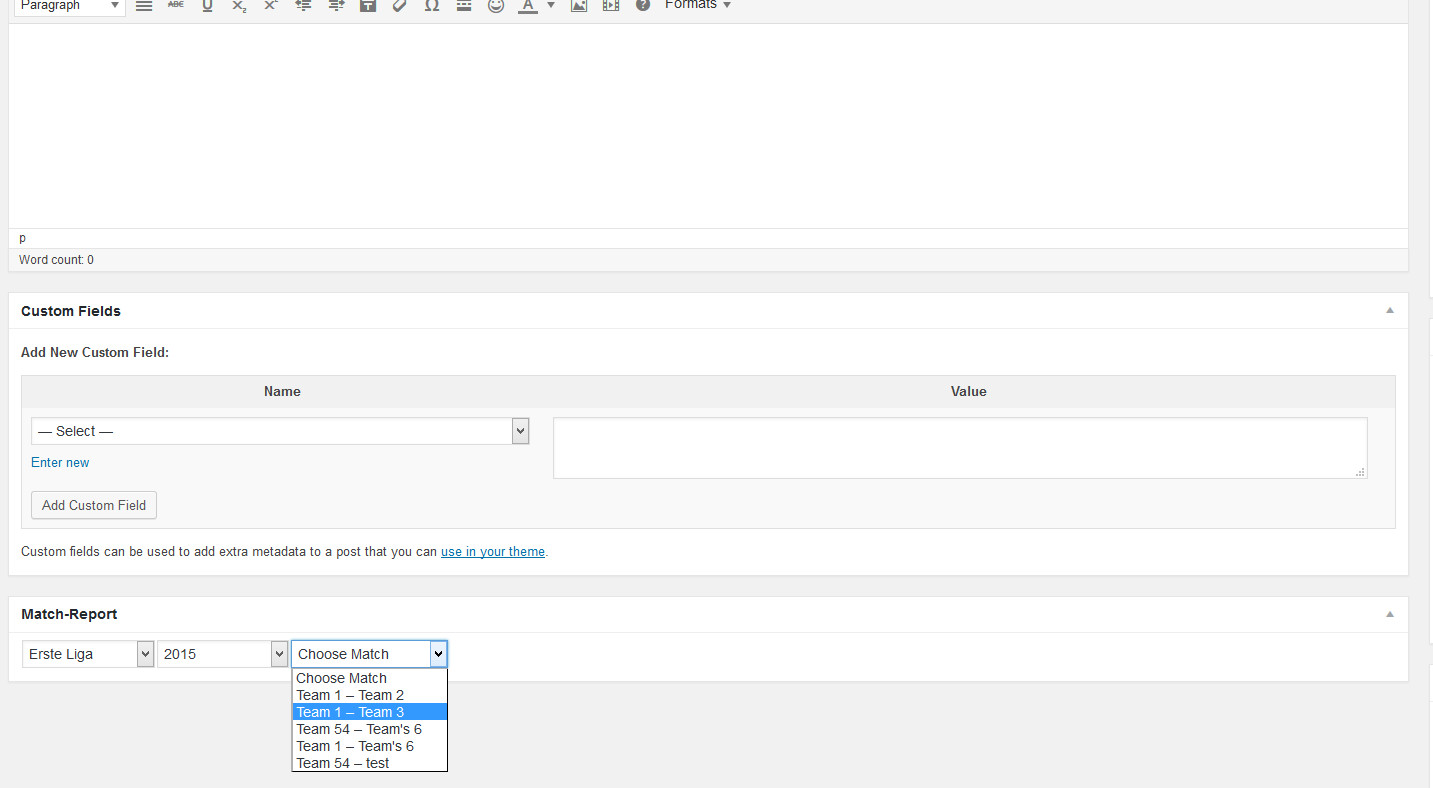Open the 'use in your theme' link

(x=493, y=551)
